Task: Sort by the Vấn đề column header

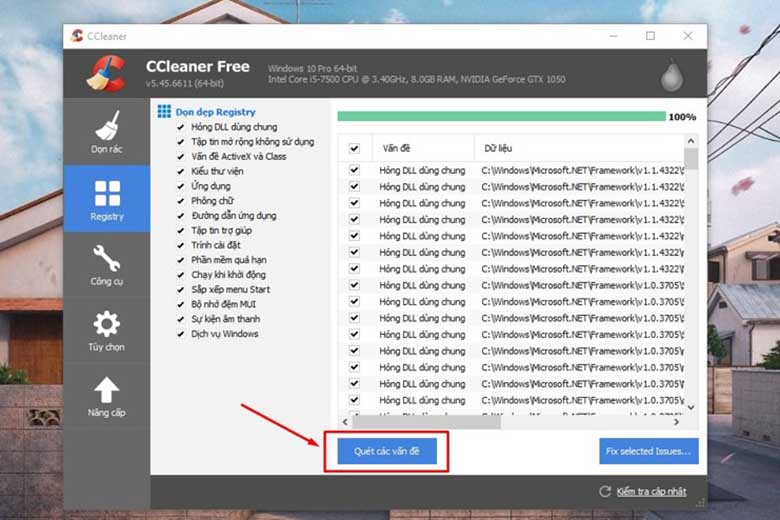Action: [x=397, y=148]
